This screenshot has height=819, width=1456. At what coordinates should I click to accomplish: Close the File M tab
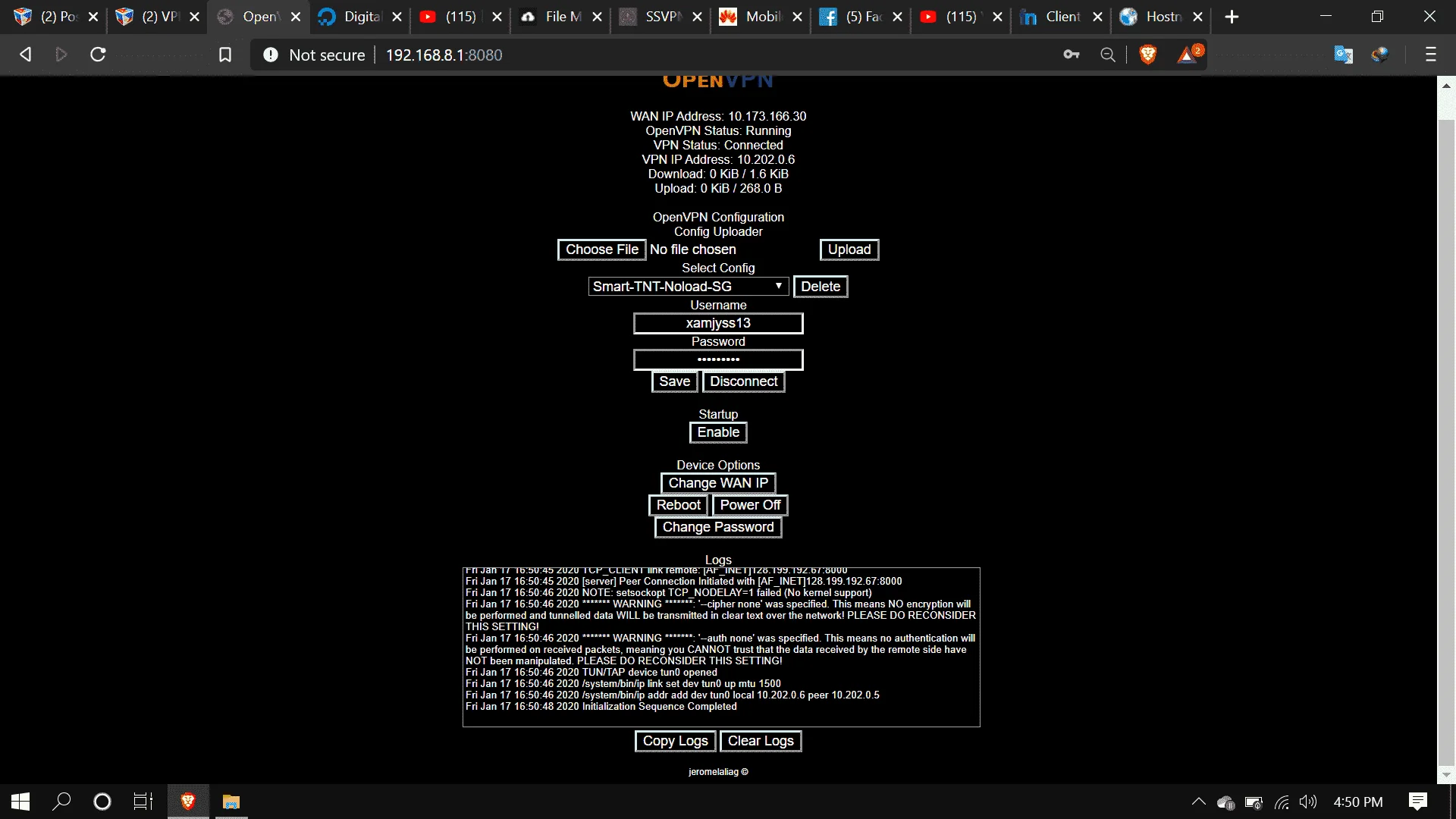597,17
